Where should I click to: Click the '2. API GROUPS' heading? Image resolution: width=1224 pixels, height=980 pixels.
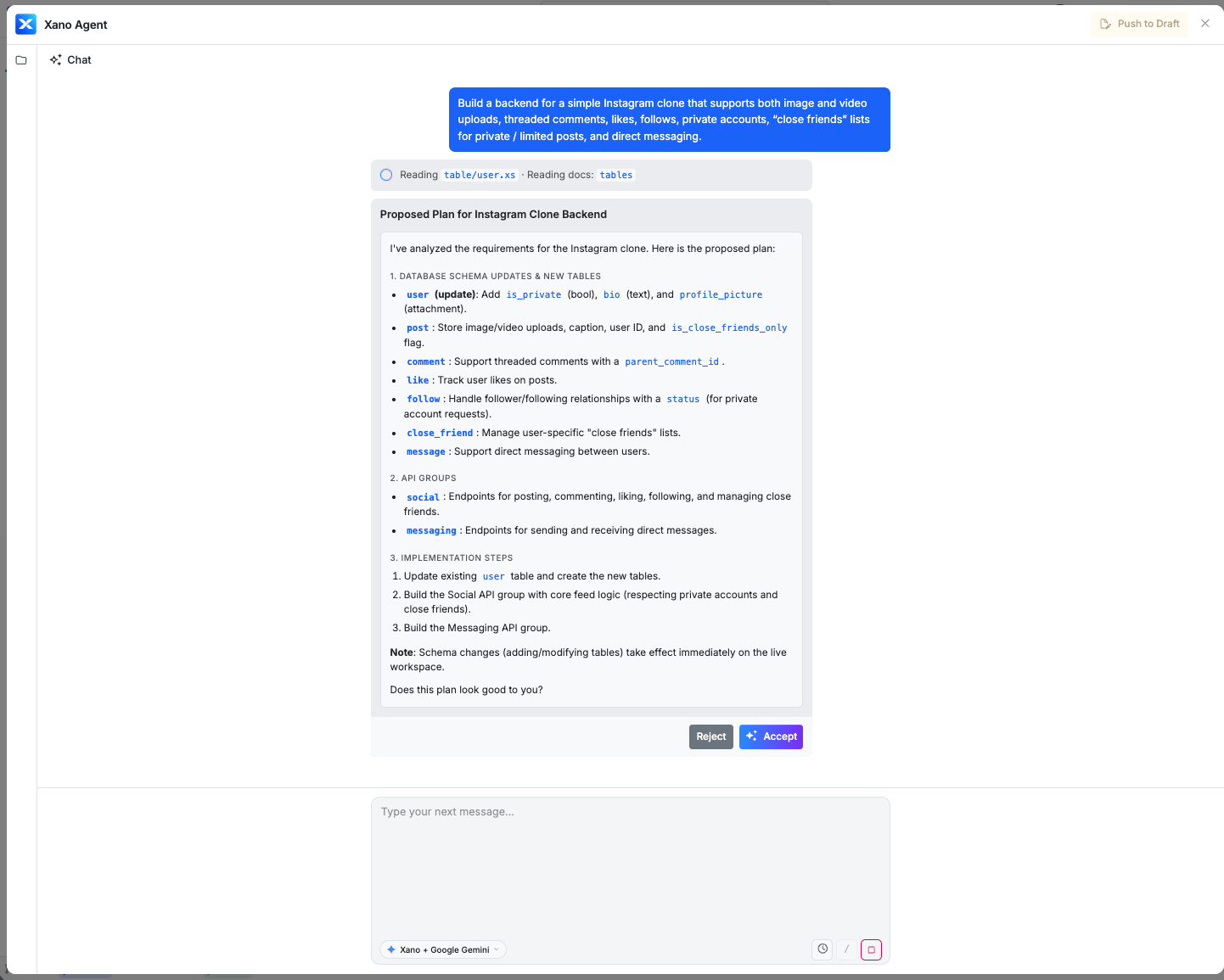(x=423, y=479)
